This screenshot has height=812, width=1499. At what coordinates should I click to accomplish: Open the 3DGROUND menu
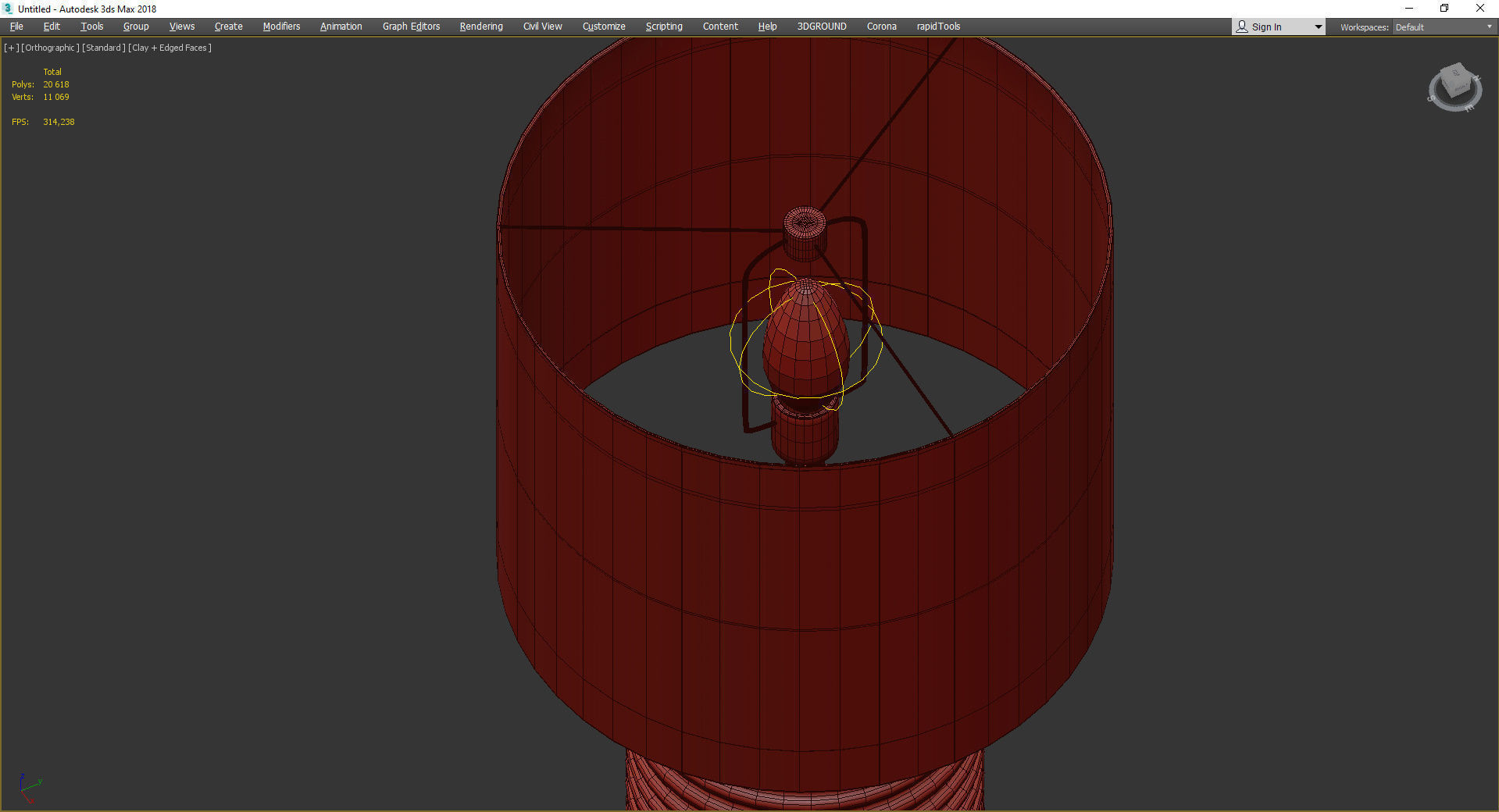click(x=822, y=27)
